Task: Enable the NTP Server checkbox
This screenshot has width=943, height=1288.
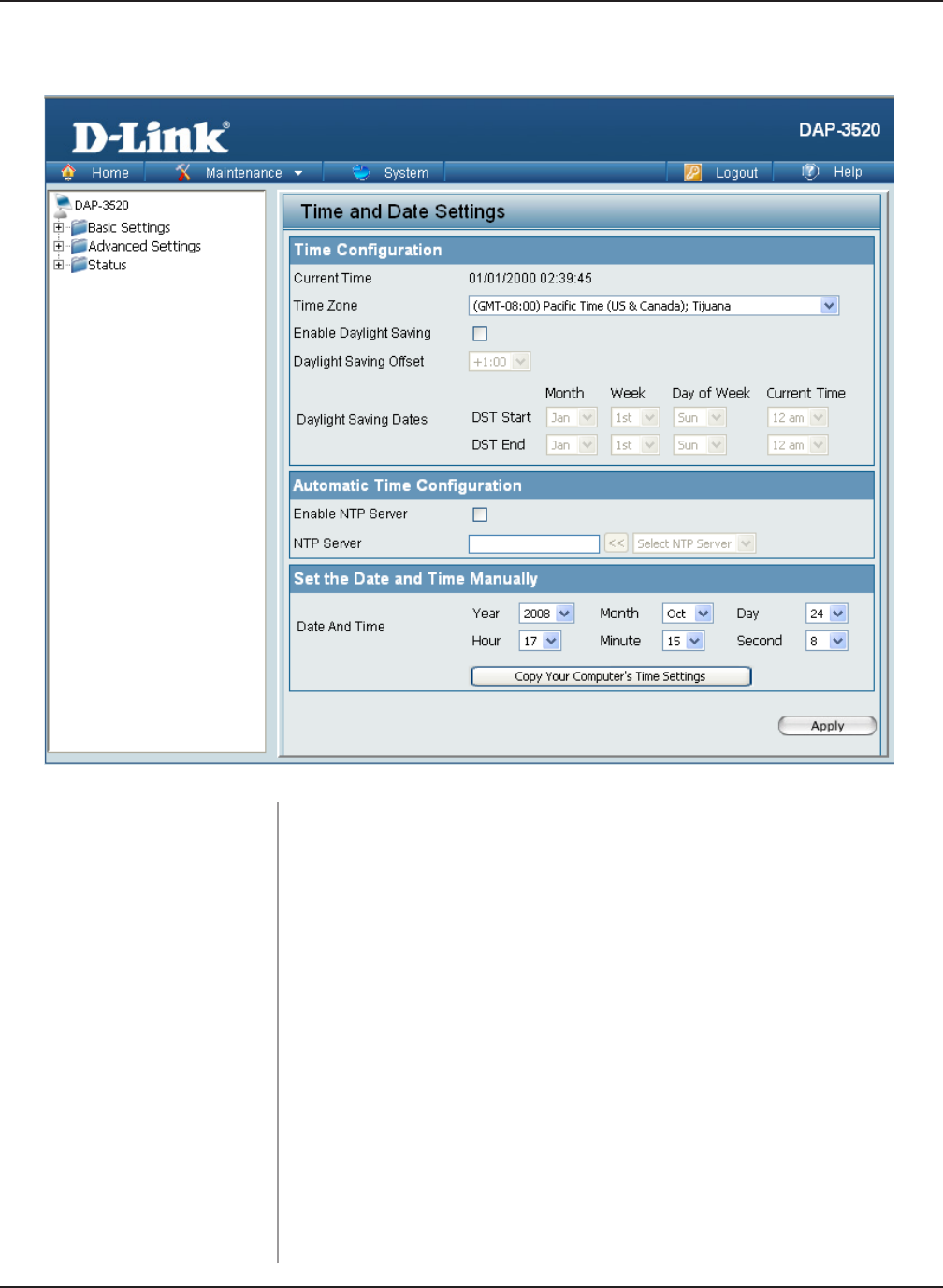Action: [x=480, y=514]
